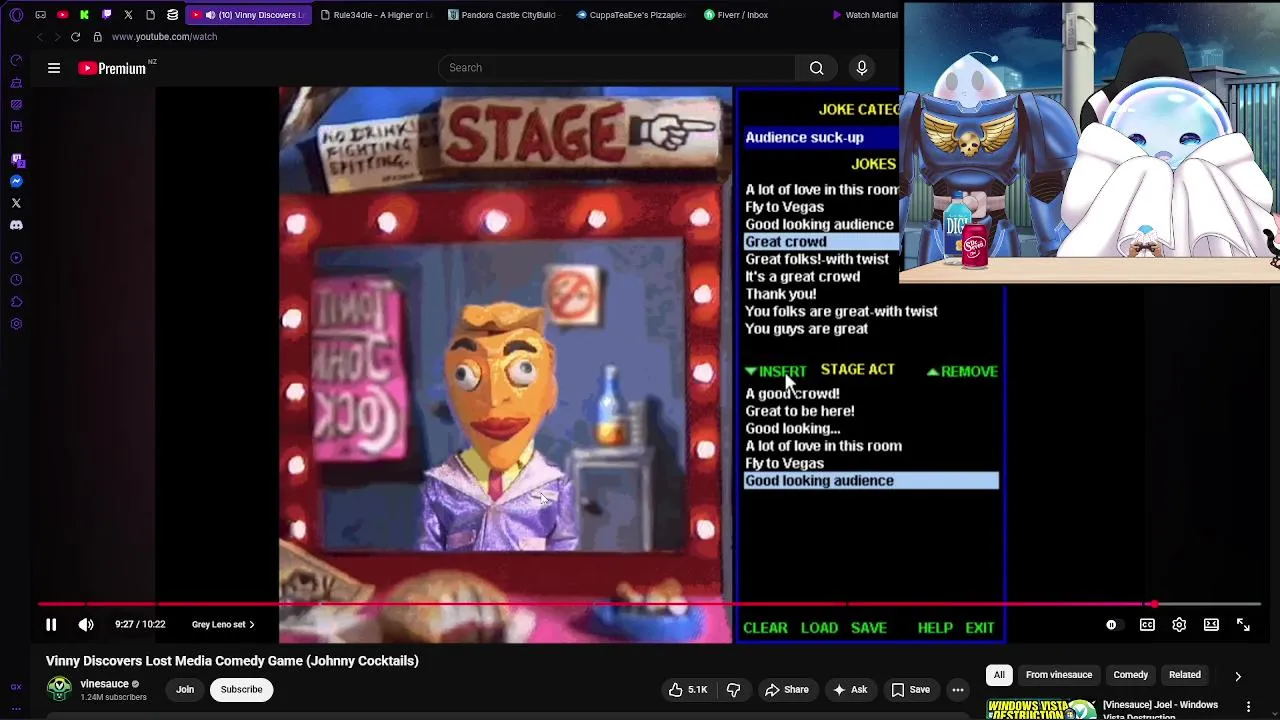Open the vinesauce channel name link
This screenshot has width=1280, height=720.
pos(104,684)
